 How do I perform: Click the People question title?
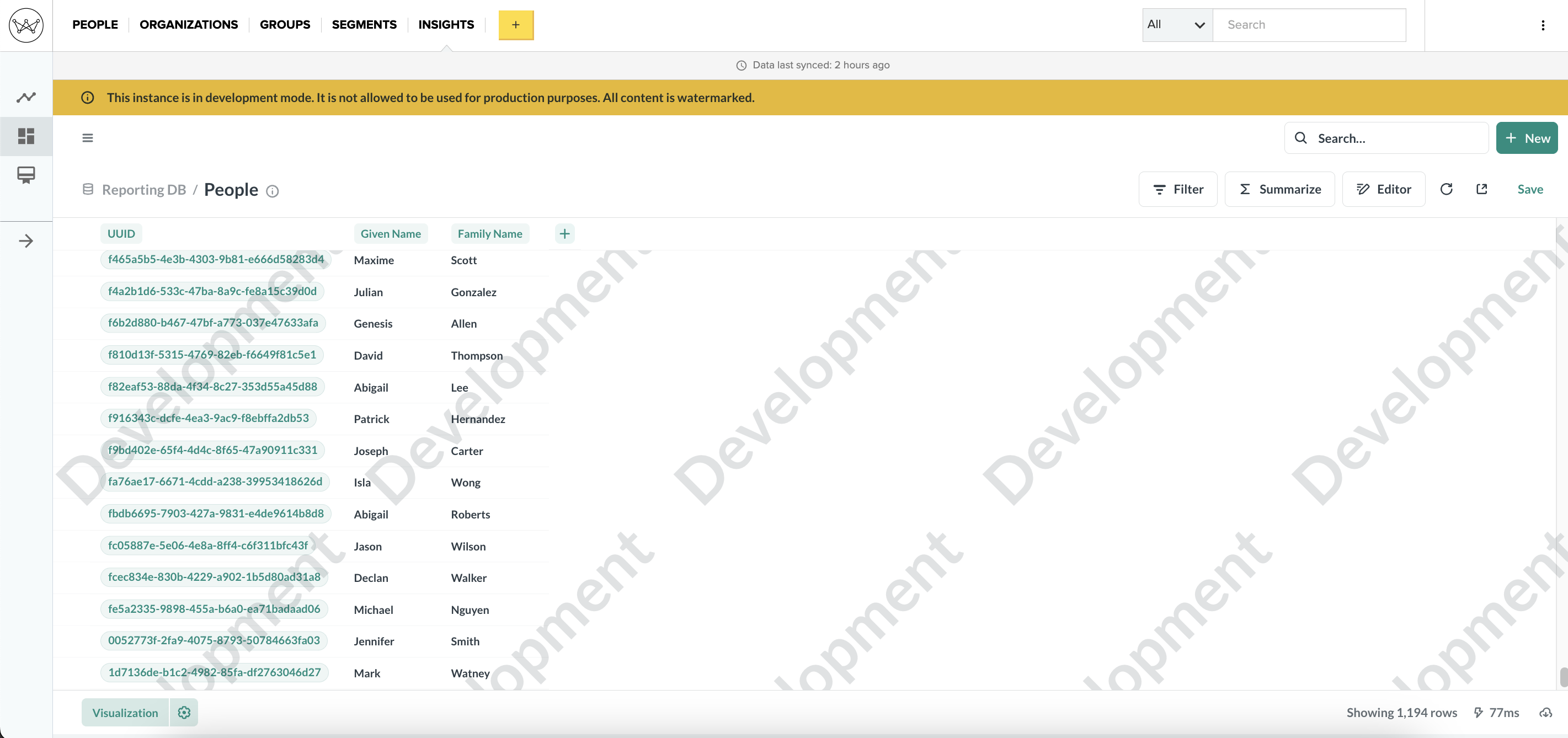coord(231,190)
